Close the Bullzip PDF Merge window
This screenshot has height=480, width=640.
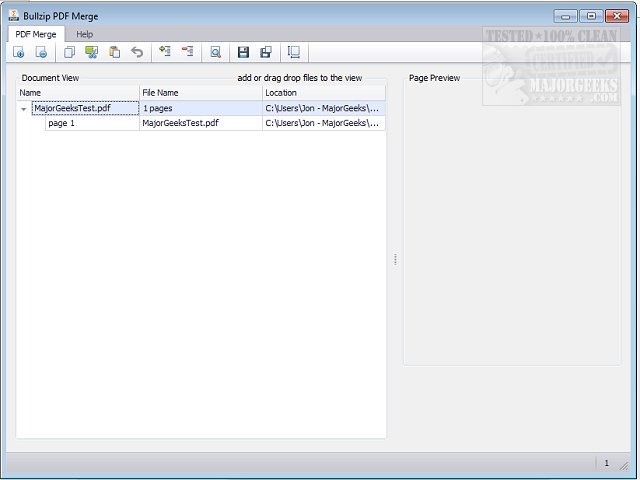[x=617, y=16]
